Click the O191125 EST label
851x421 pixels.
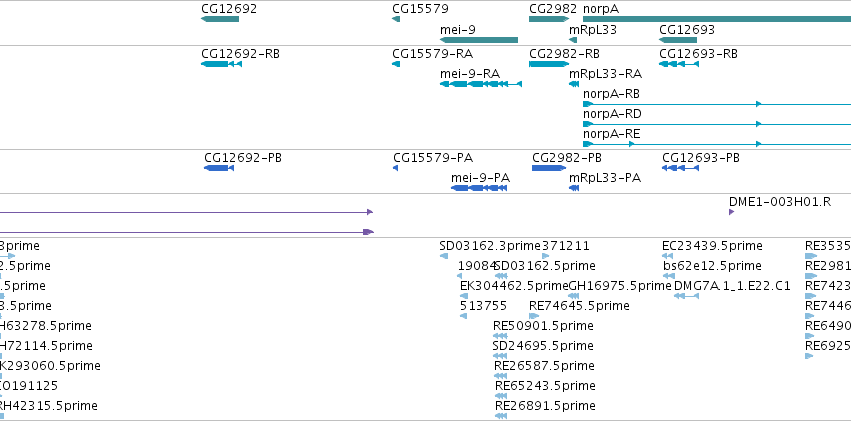click(x=29, y=386)
